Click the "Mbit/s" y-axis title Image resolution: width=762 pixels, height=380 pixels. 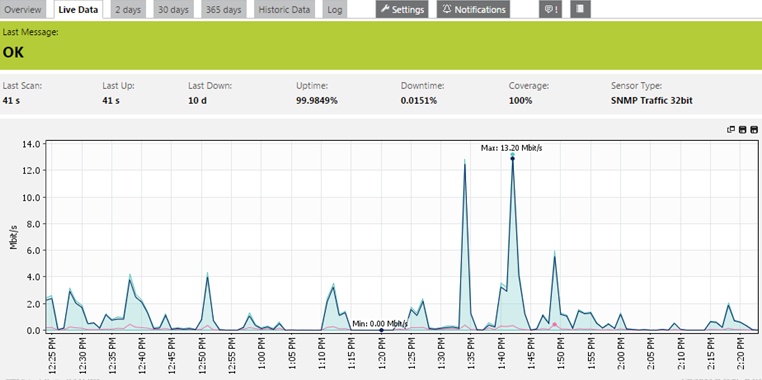tap(14, 237)
